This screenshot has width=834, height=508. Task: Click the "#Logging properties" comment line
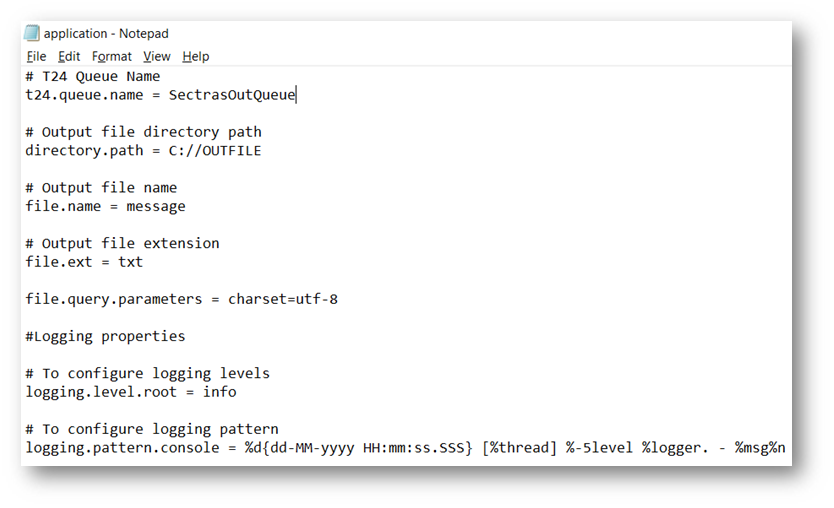tap(105, 336)
